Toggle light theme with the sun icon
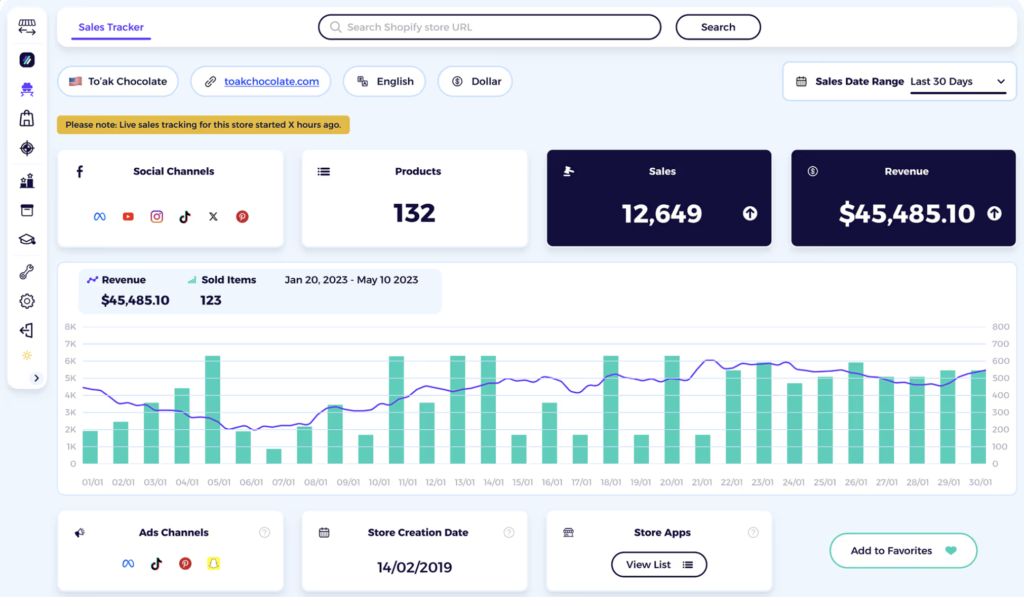The image size is (1024, 597). coord(27,355)
